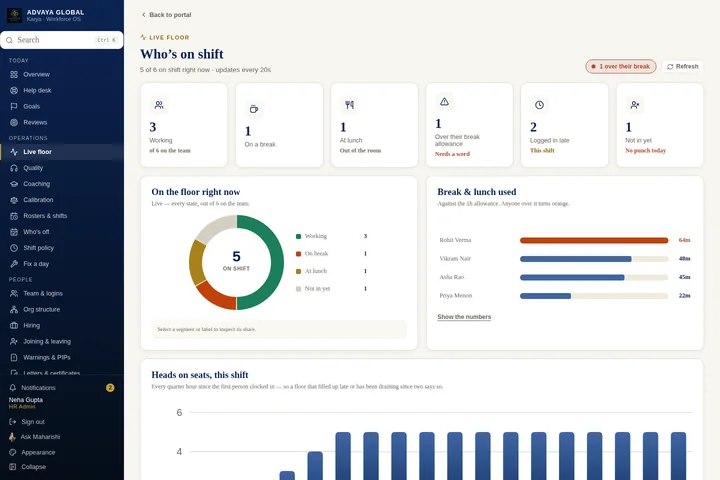720x480 pixels.
Task: Click the Goals flag icon
Action: pos(14,107)
